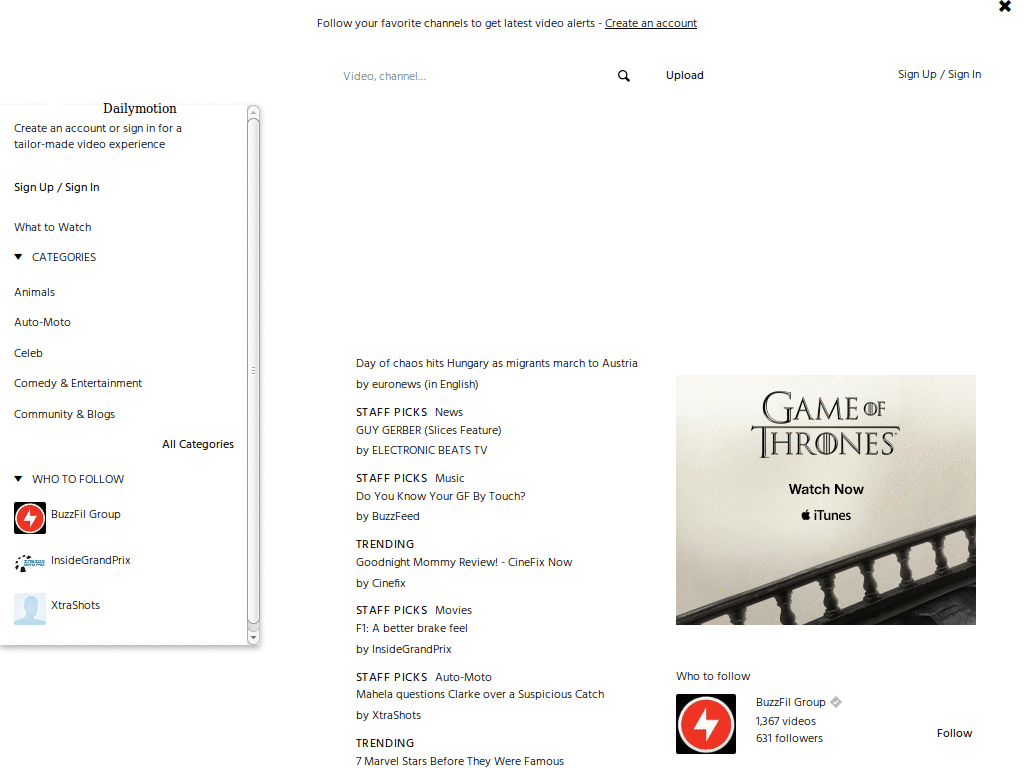Click the Game of Thrones iTunes ad
1024x768 pixels.
tap(825, 500)
